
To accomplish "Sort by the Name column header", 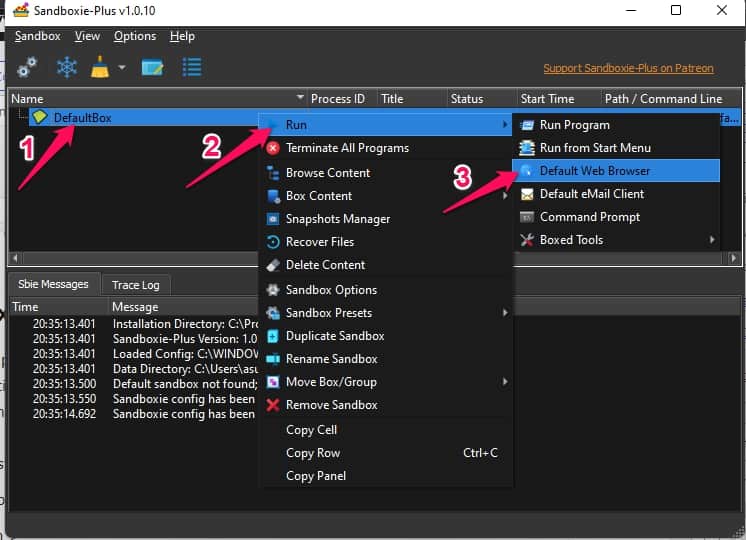I will (157, 98).
